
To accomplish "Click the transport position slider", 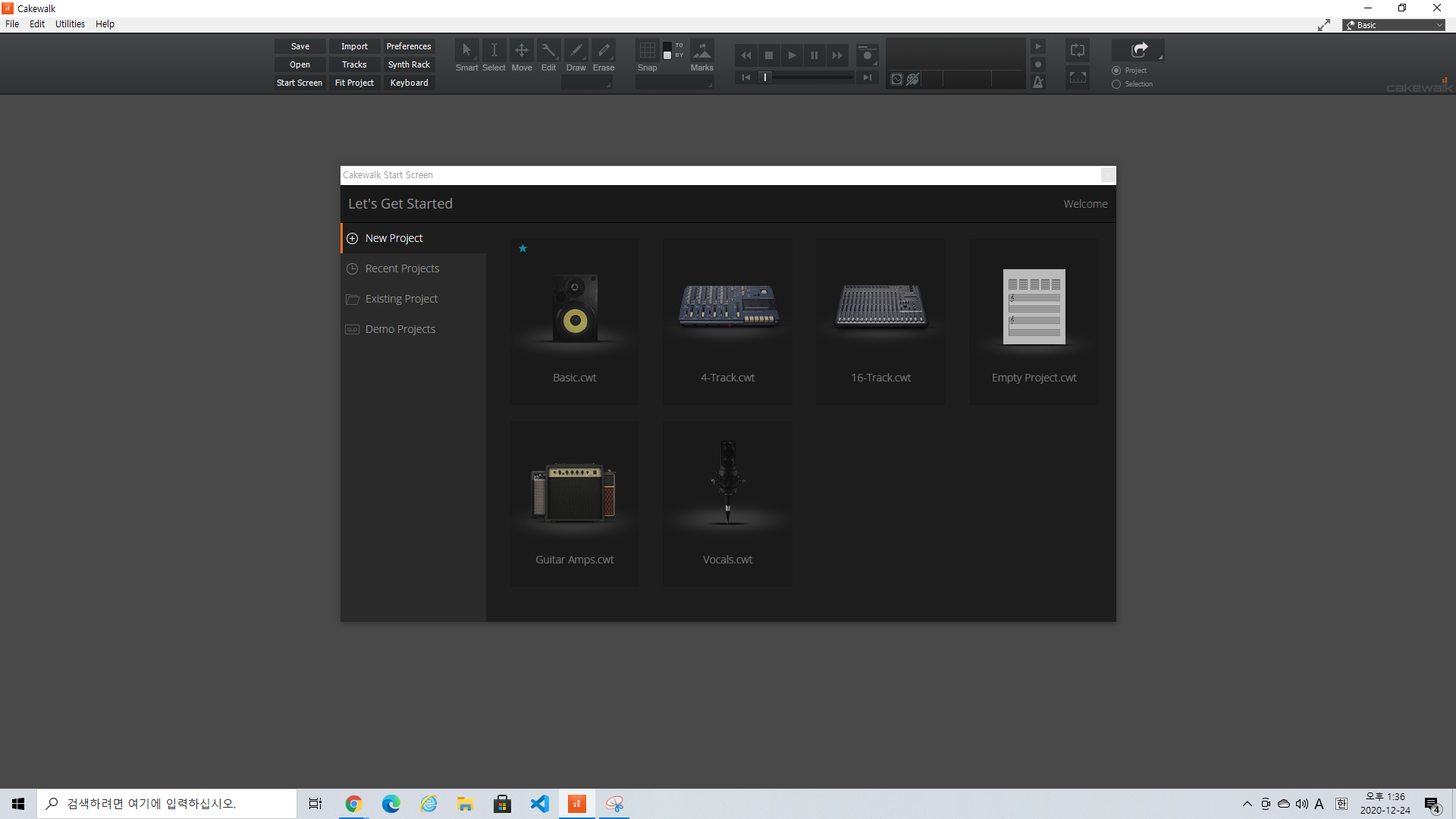I will coord(808,77).
